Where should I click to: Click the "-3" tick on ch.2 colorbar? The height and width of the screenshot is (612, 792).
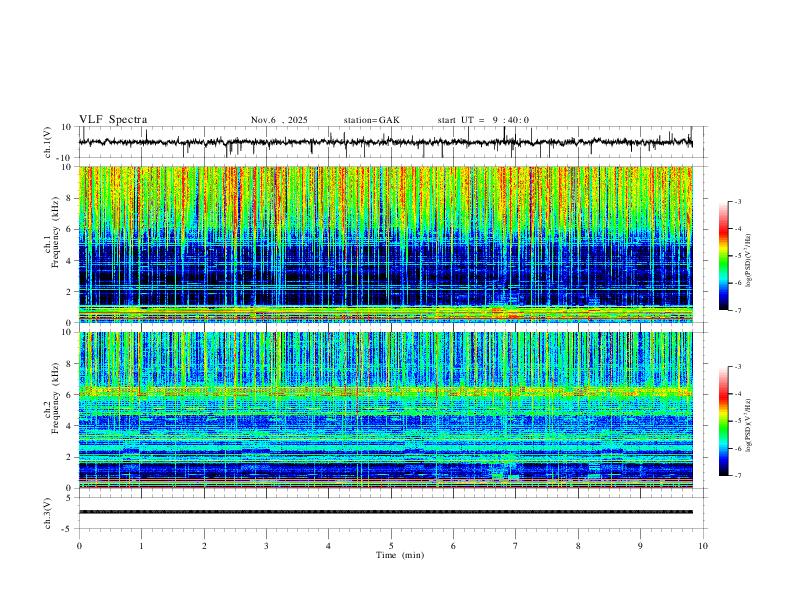point(738,367)
